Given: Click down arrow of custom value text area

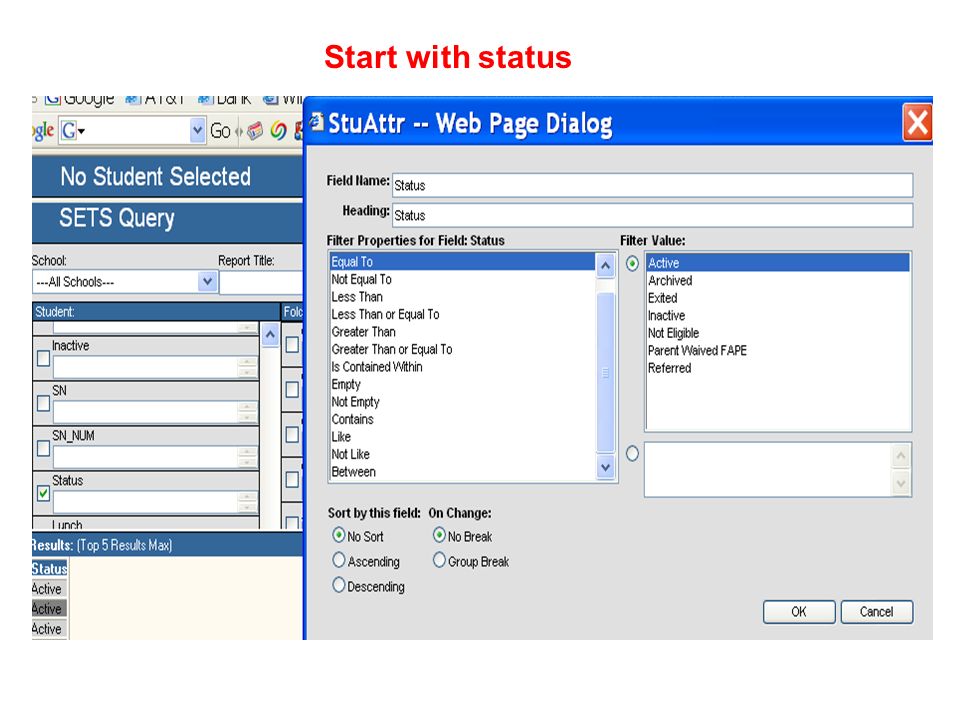Looking at the screenshot, I should click(x=901, y=483).
